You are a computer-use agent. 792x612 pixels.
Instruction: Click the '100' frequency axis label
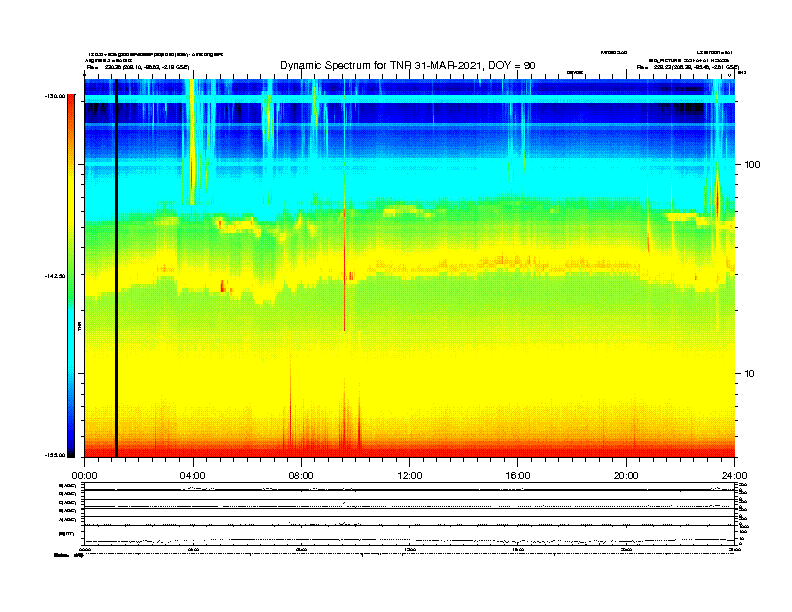tap(752, 165)
